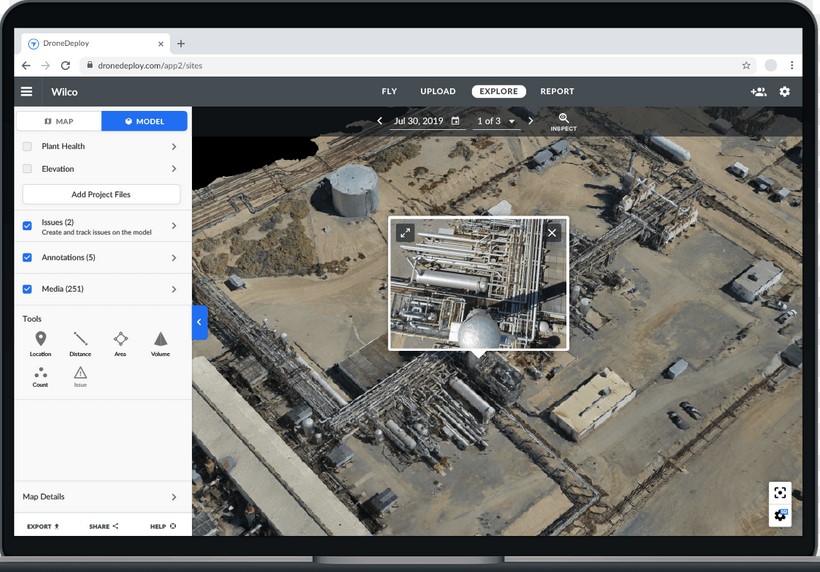
Task: Select the Issue tool
Action: tap(80, 377)
